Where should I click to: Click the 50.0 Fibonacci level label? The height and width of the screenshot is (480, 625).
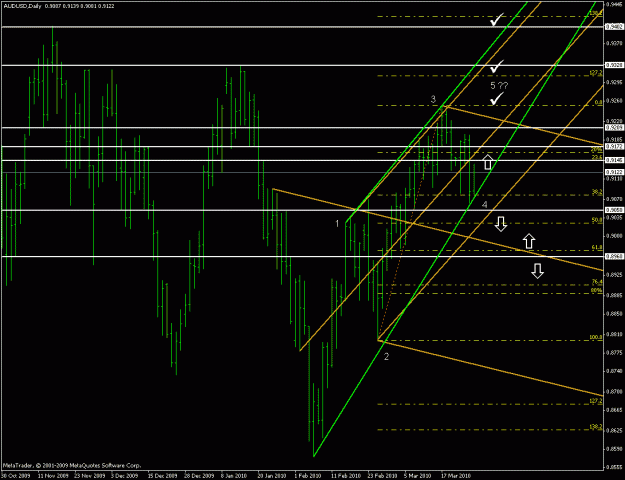(597, 220)
